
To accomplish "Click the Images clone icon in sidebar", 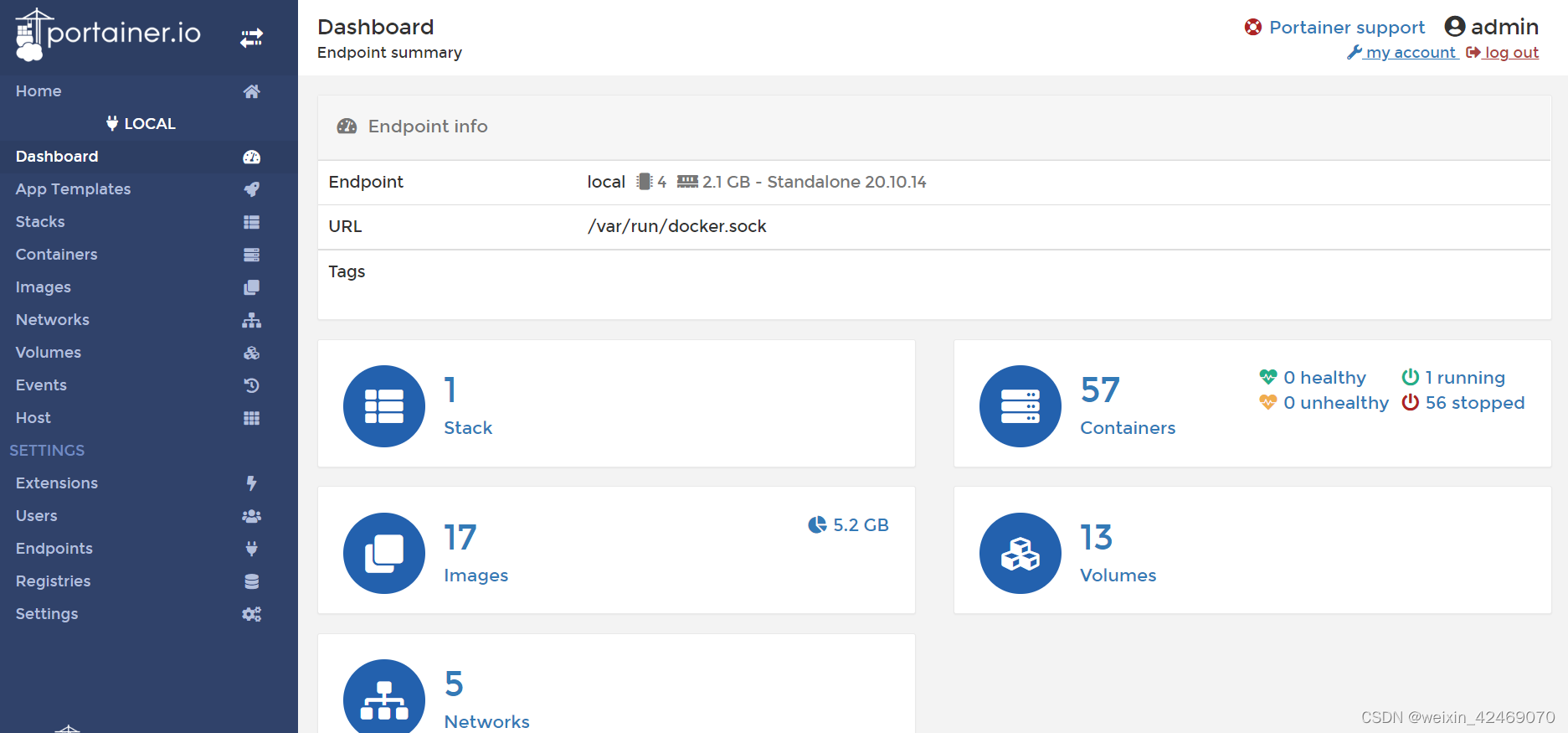I will (251, 287).
